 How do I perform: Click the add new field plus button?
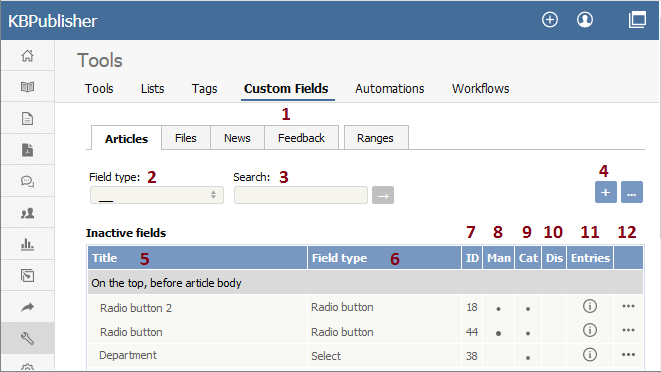pyautogui.click(x=606, y=192)
